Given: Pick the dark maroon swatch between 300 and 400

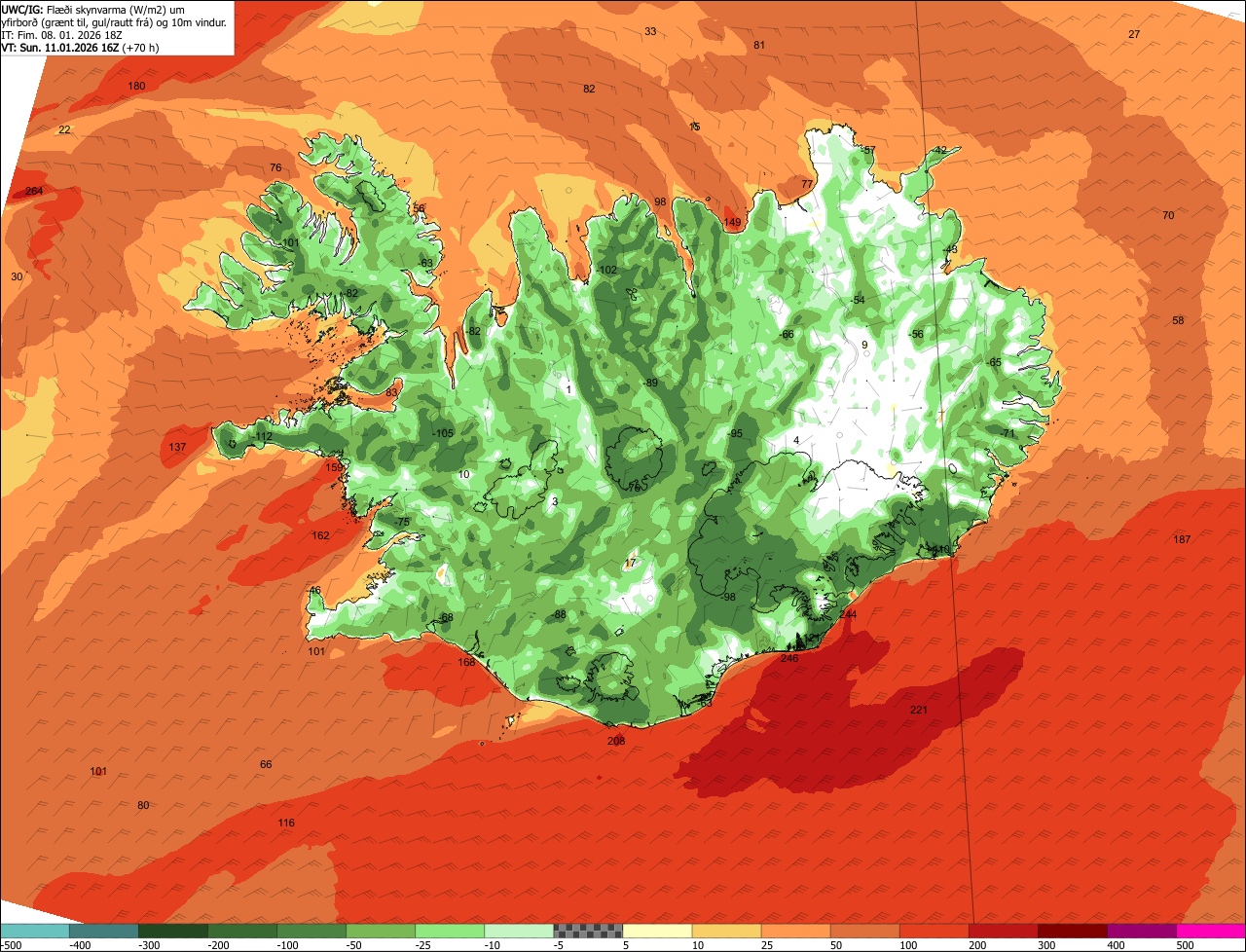Looking at the screenshot, I should pyautogui.click(x=1073, y=931).
